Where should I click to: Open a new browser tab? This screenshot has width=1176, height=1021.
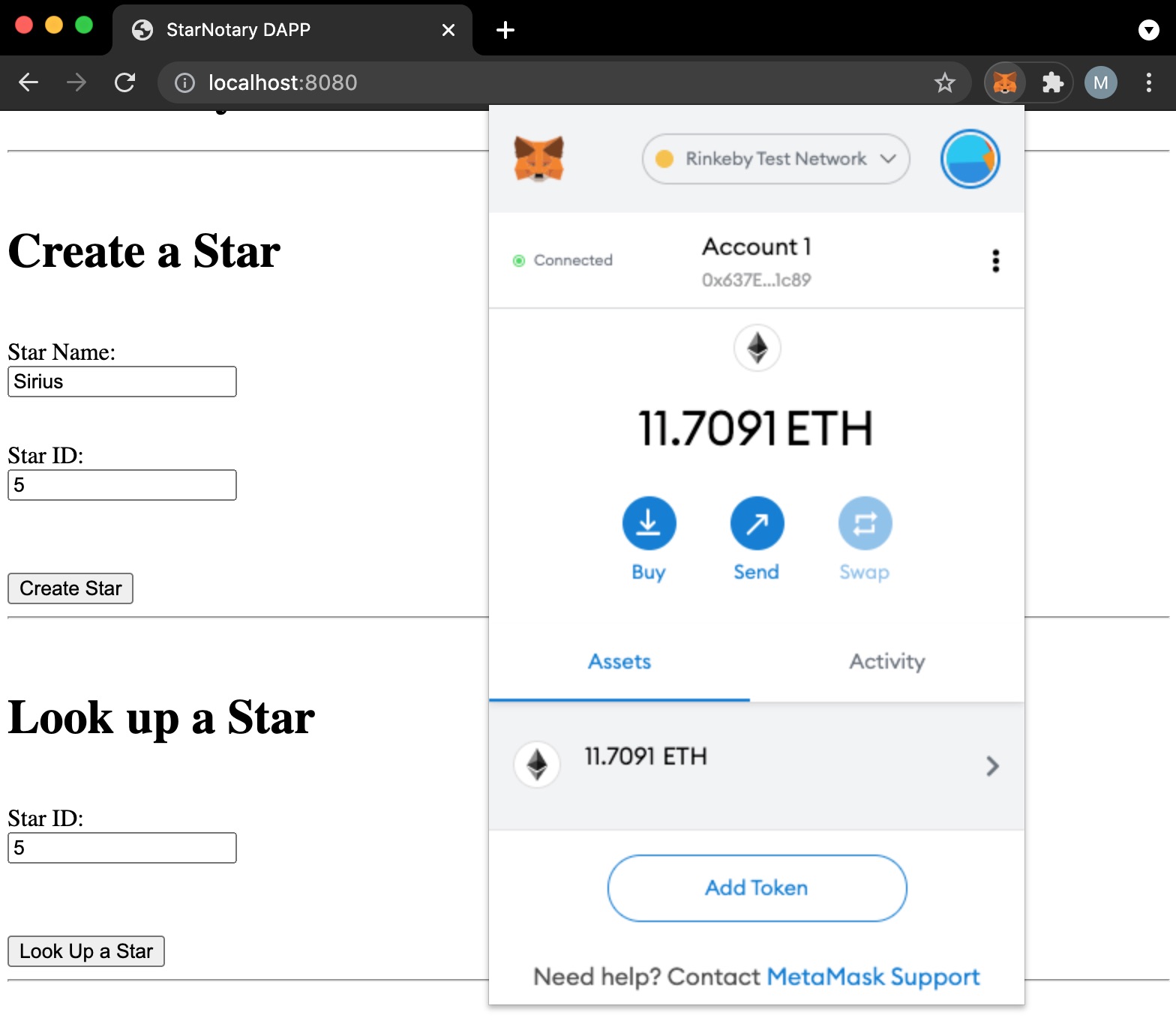point(505,30)
